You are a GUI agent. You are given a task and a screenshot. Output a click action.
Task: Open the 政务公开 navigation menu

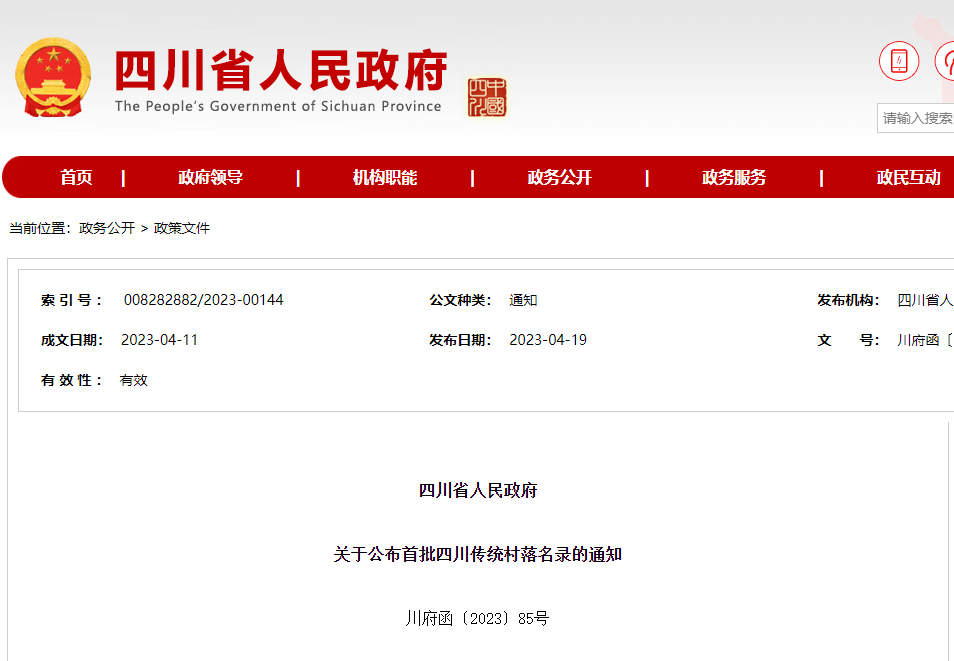pos(560,177)
